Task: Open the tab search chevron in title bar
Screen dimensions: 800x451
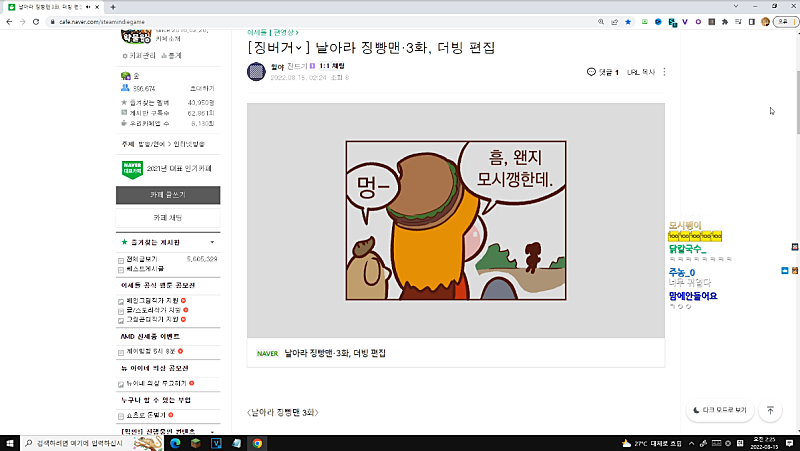Action: (x=736, y=6)
